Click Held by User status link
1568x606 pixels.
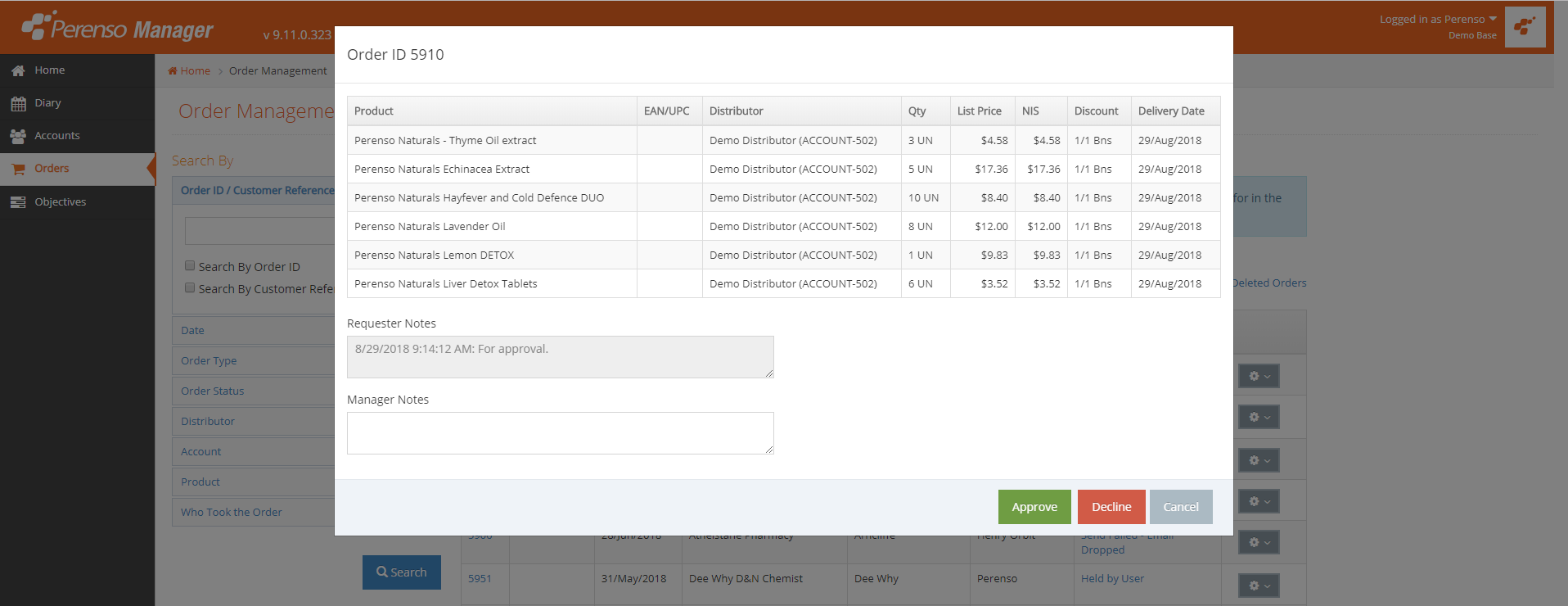(x=1112, y=578)
